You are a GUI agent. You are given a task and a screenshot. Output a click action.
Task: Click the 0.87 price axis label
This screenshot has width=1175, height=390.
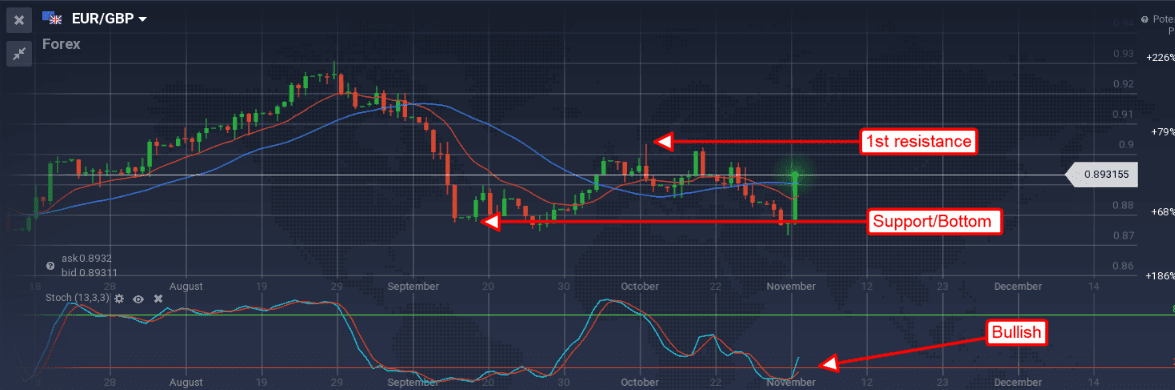pyautogui.click(x=1123, y=236)
